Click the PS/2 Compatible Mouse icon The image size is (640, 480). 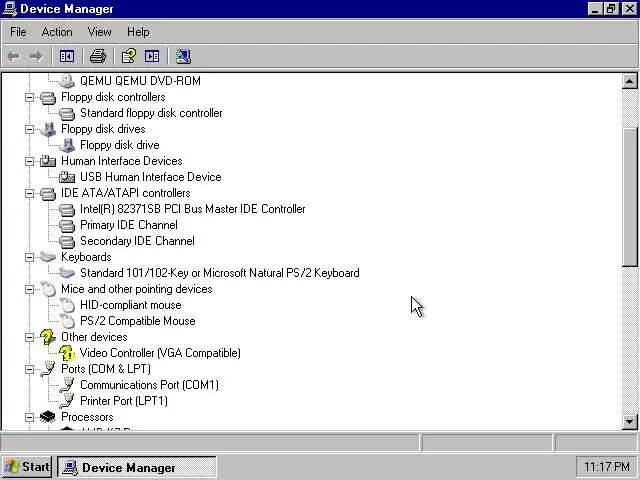click(x=67, y=321)
